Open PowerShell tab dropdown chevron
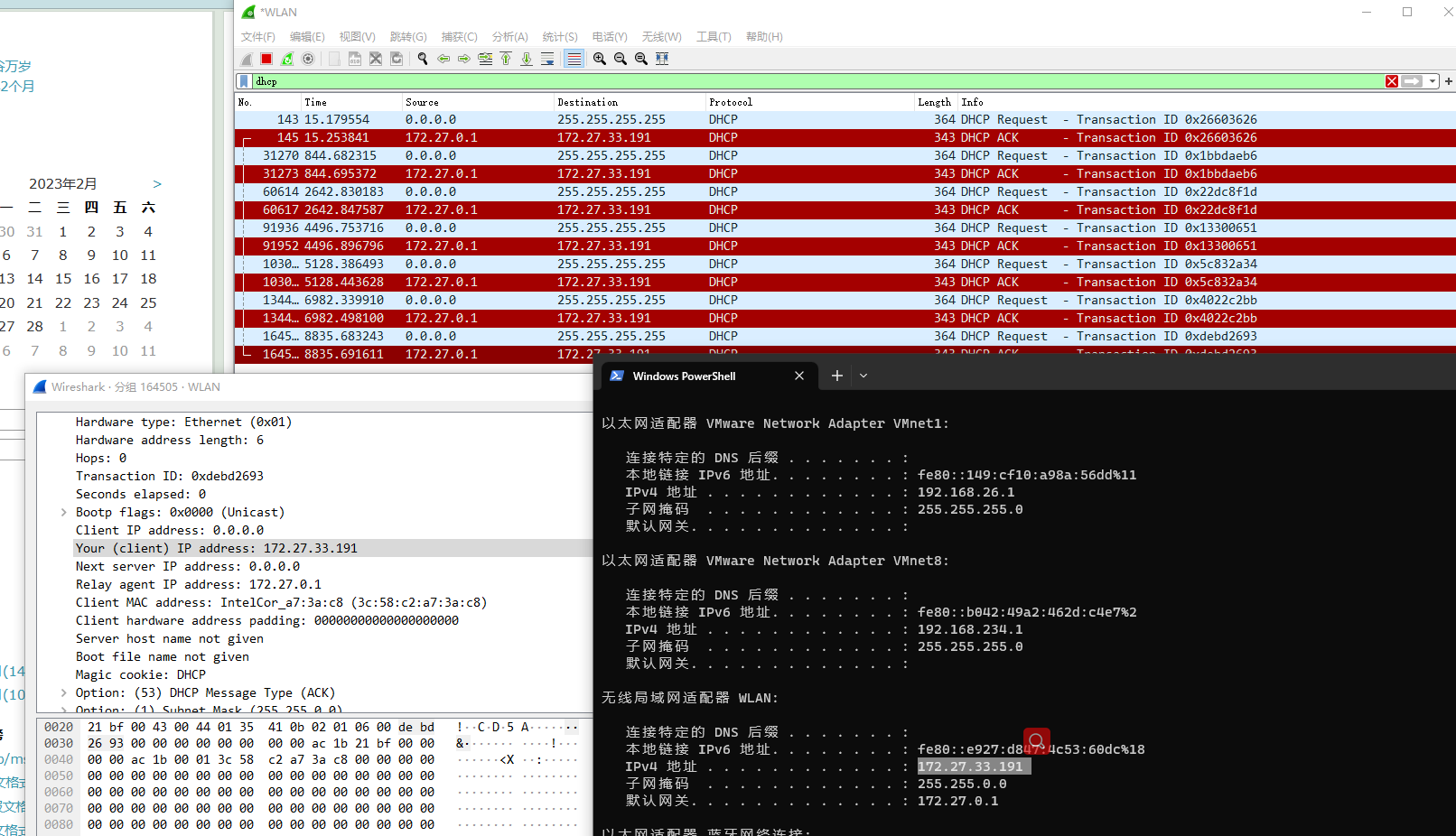This screenshot has width=1456, height=836. coord(863,376)
